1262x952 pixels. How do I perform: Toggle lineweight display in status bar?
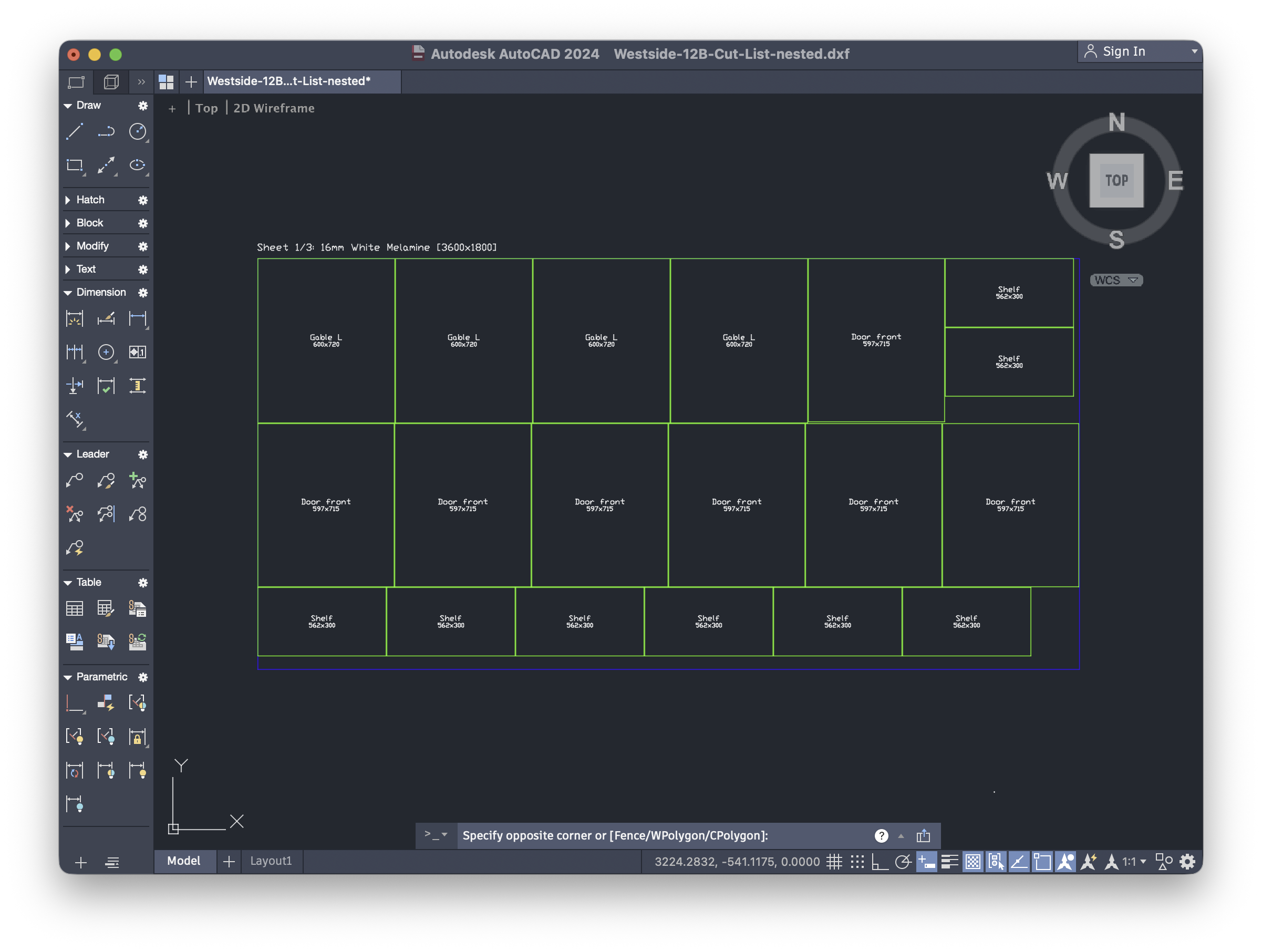tap(949, 862)
